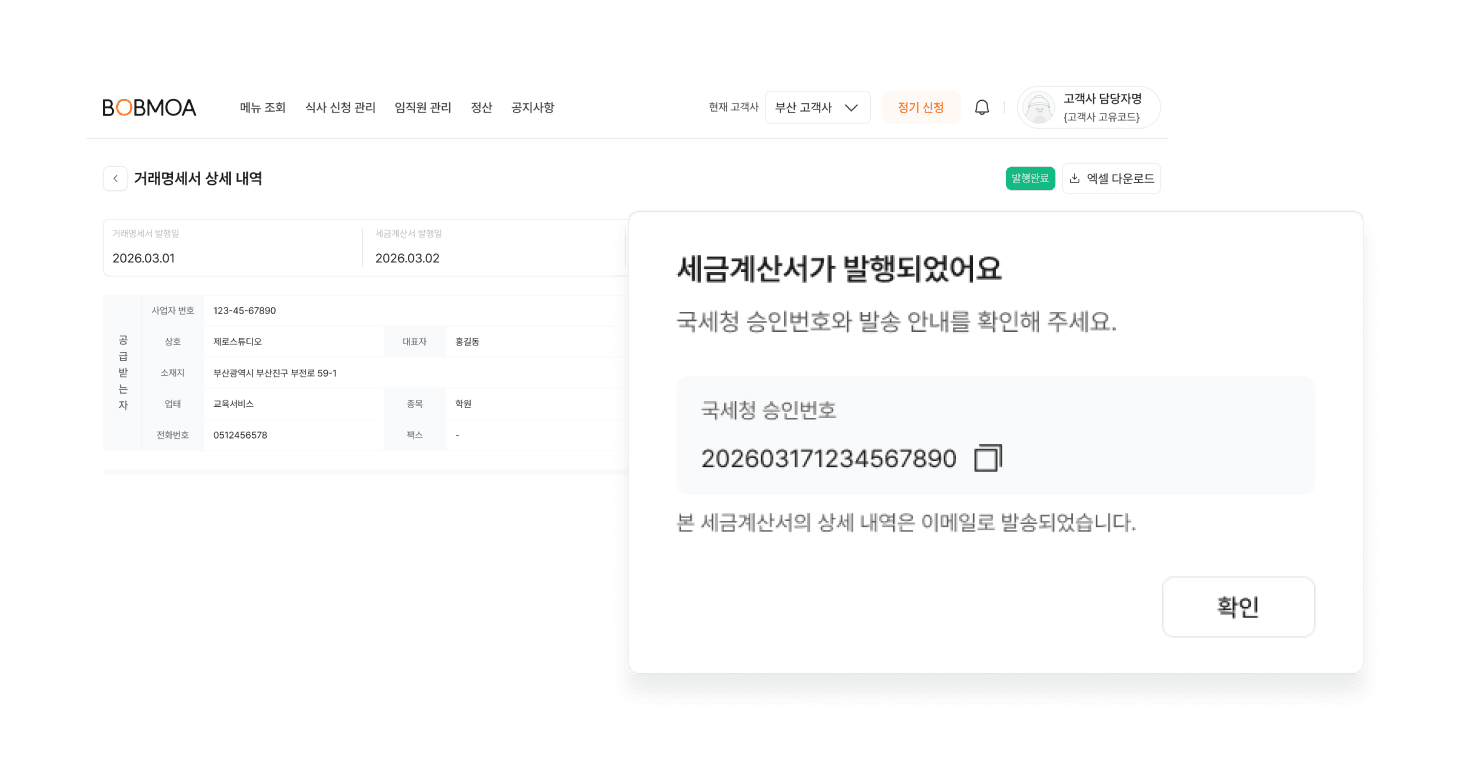Click the tax invoice date 2026.03.02
This screenshot has width=1472, height=768.
(407, 258)
